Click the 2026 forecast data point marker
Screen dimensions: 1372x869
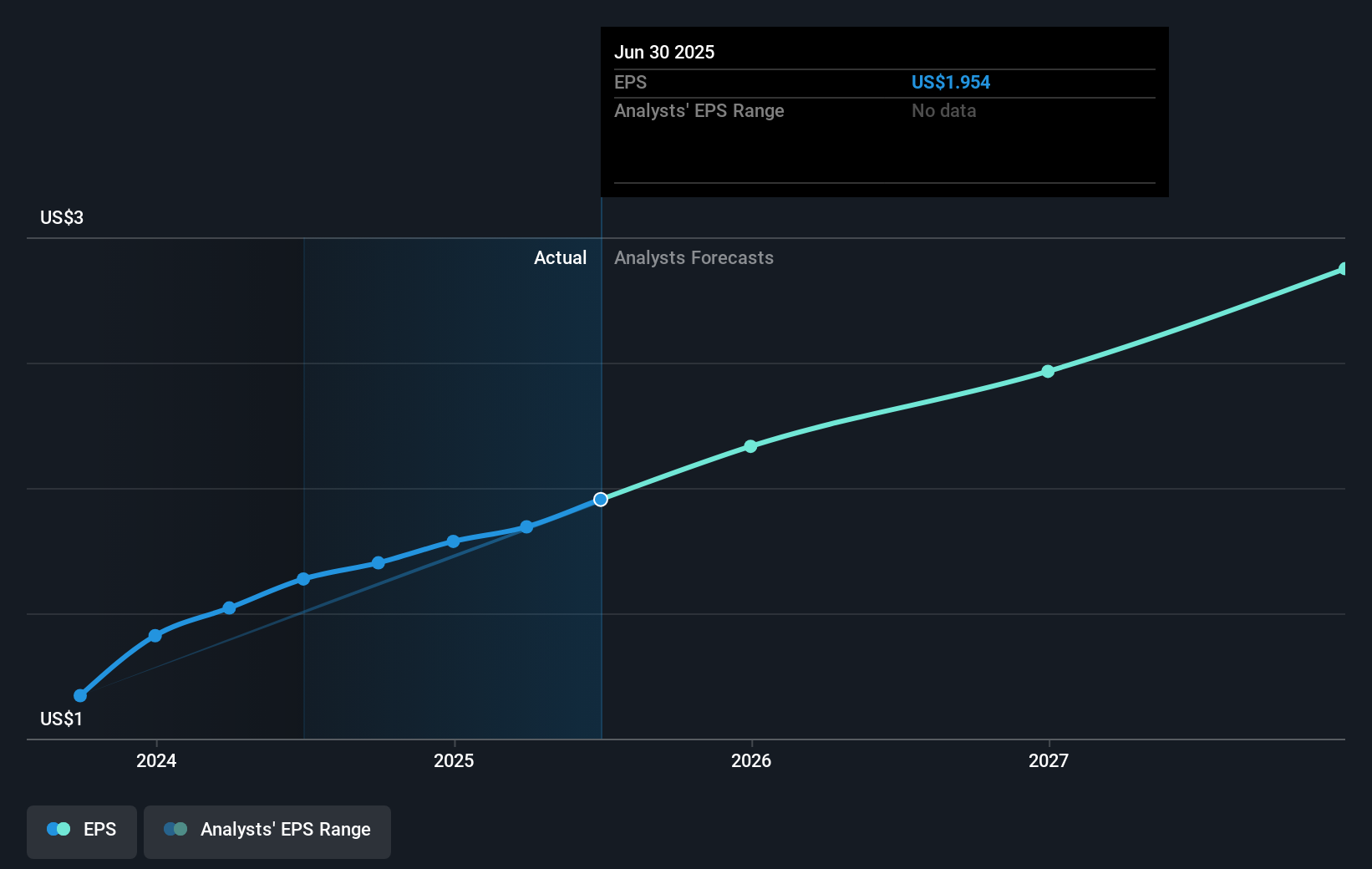click(751, 446)
